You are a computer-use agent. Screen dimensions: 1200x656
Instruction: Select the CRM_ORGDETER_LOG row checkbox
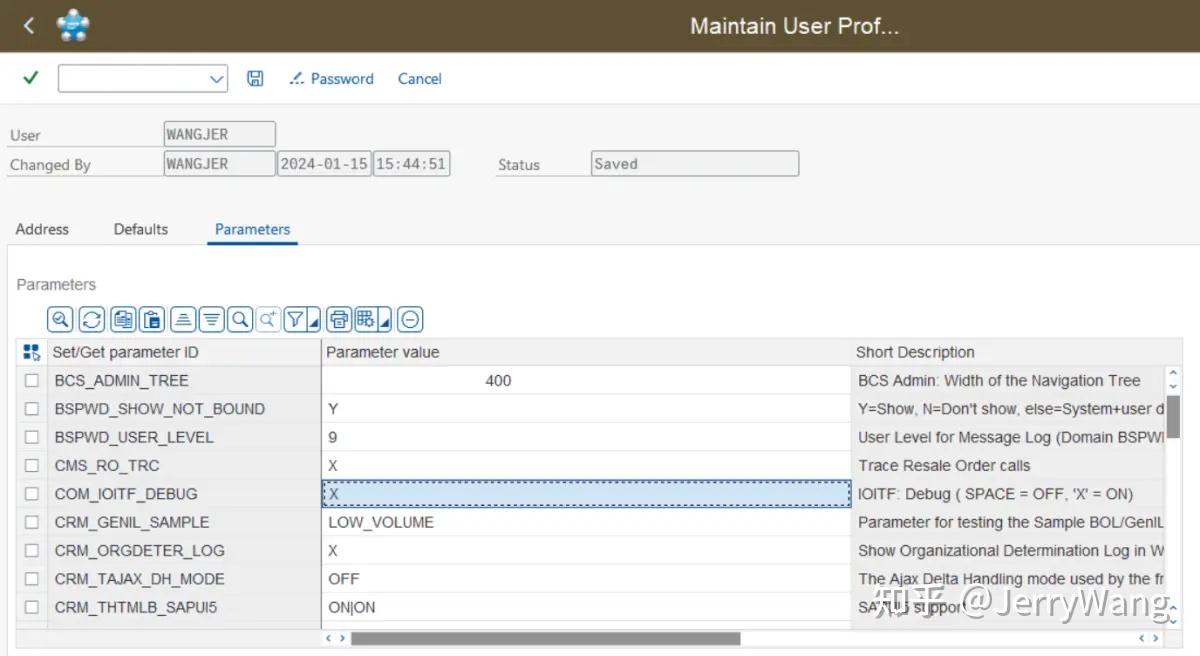[x=32, y=550]
